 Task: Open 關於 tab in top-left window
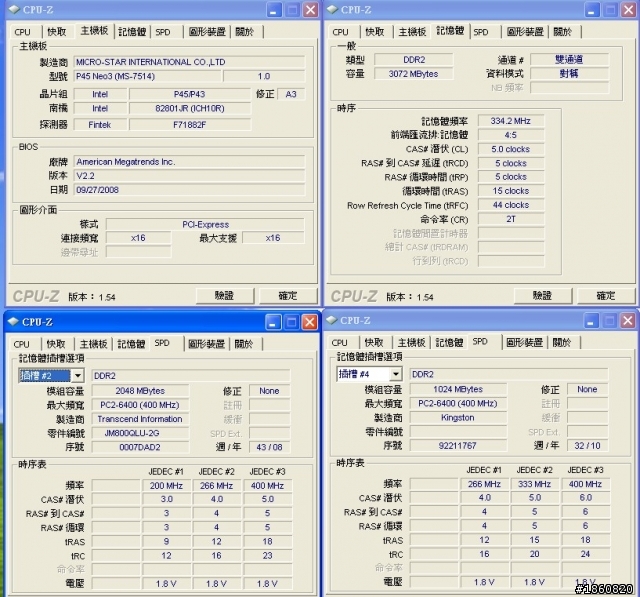[x=245, y=32]
